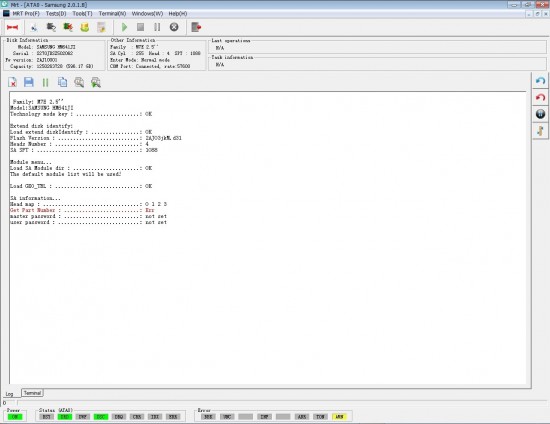Click the blue undo arrow sidebar icon
This screenshot has width=550, height=424.
[541, 81]
